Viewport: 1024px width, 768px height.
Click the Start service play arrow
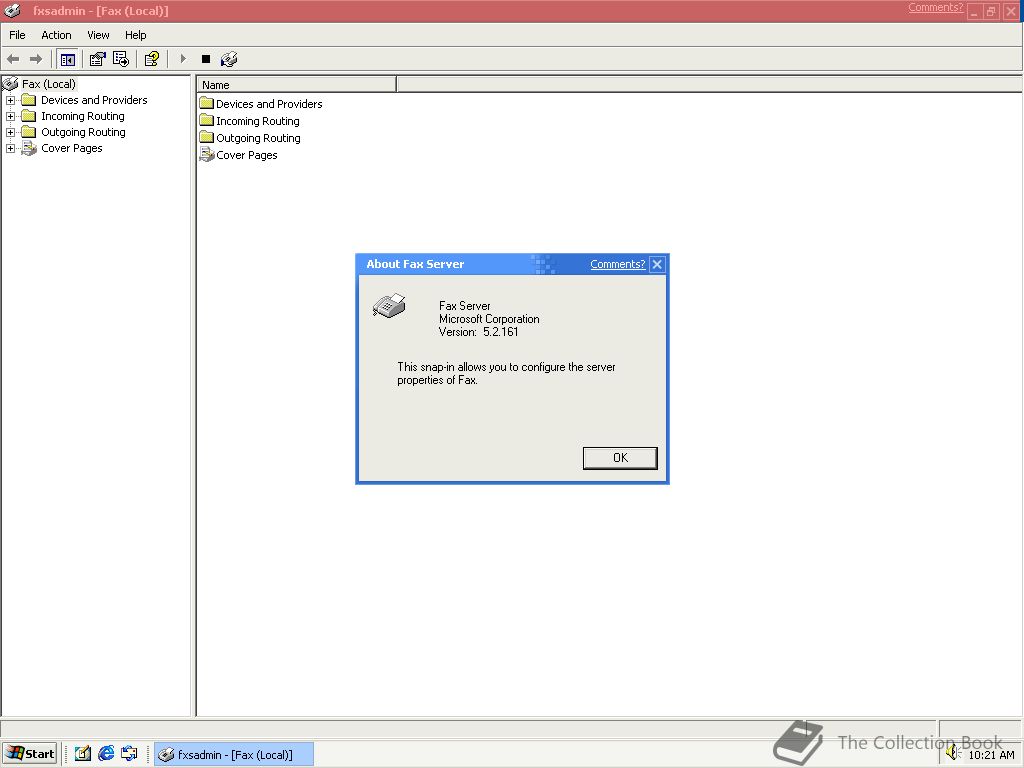pyautogui.click(x=183, y=59)
